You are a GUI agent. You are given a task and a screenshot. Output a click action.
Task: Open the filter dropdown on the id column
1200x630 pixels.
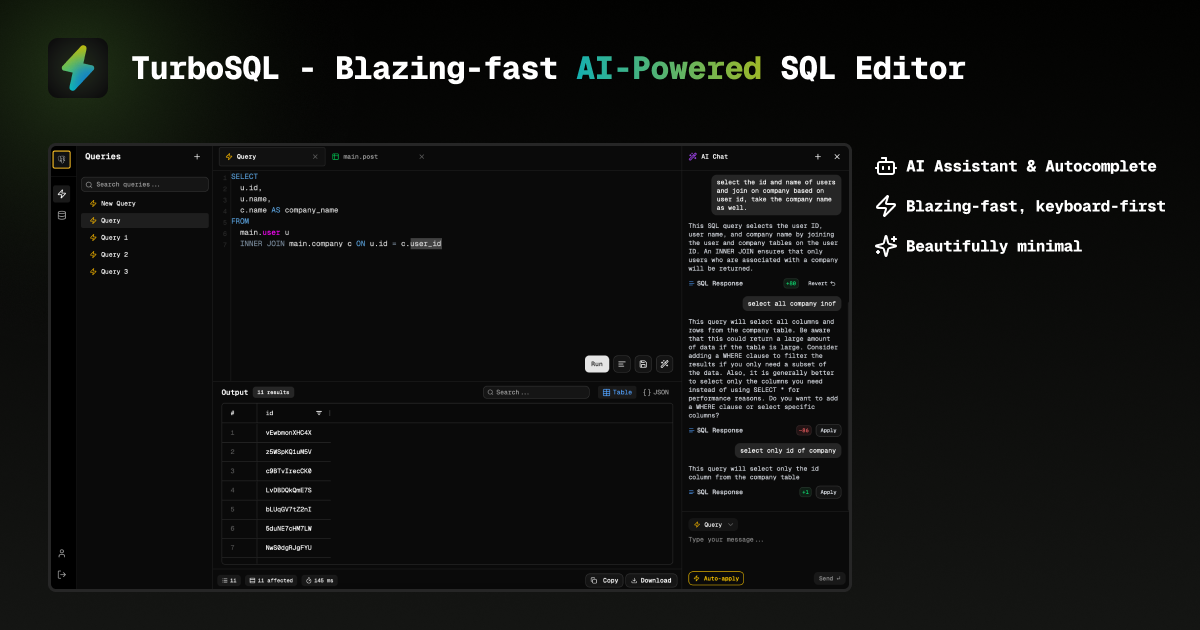coord(320,413)
